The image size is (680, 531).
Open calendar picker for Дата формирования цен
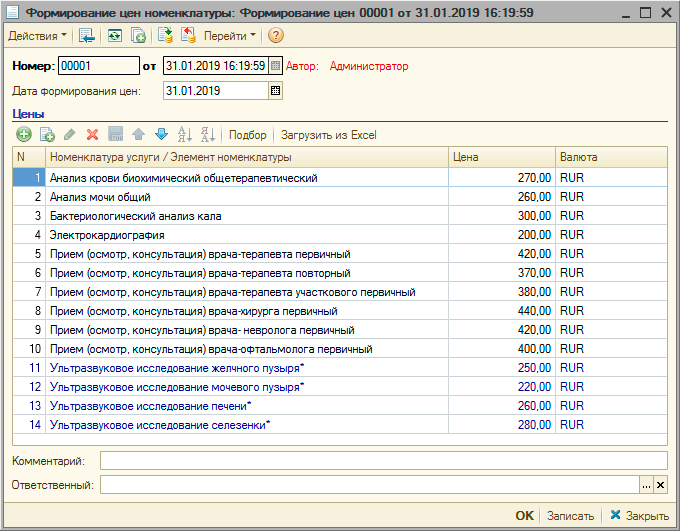pos(276,90)
